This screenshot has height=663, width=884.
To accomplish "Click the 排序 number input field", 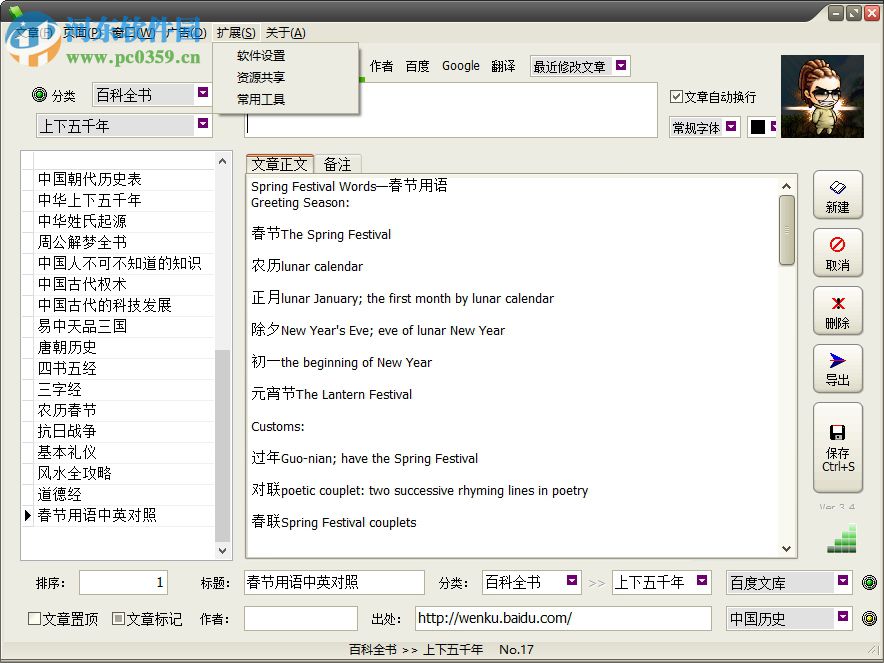I will (123, 582).
